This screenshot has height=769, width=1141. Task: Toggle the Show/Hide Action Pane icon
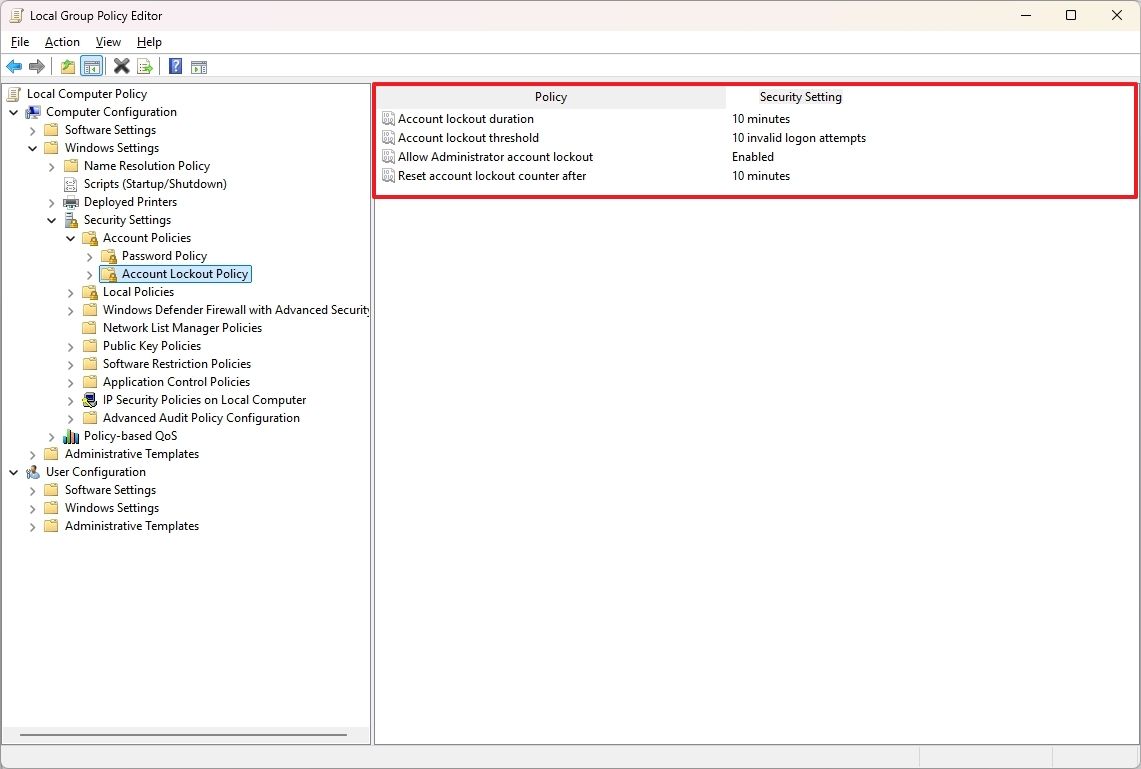point(198,66)
